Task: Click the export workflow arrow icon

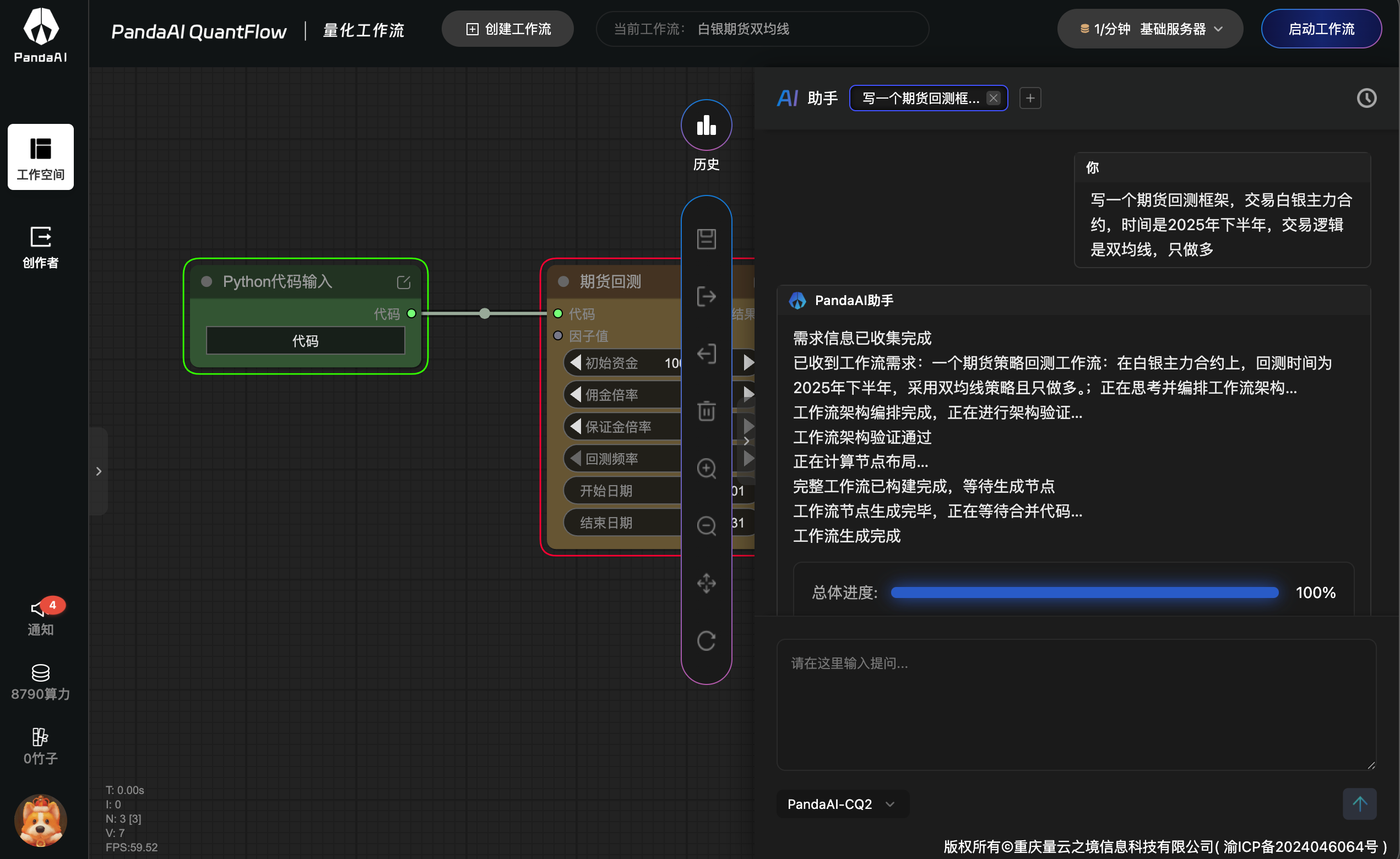Action: coord(706,296)
